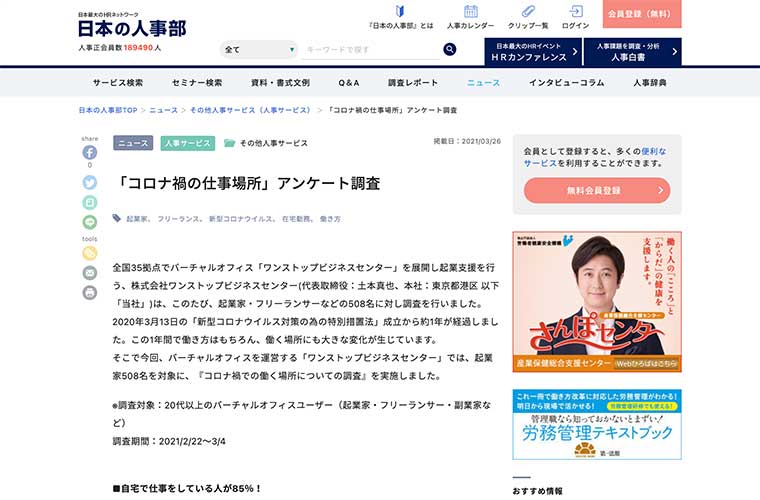The width and height of the screenshot is (760, 500).
Task: Expand 人事白書 banner arrow
Action: click(x=674, y=51)
